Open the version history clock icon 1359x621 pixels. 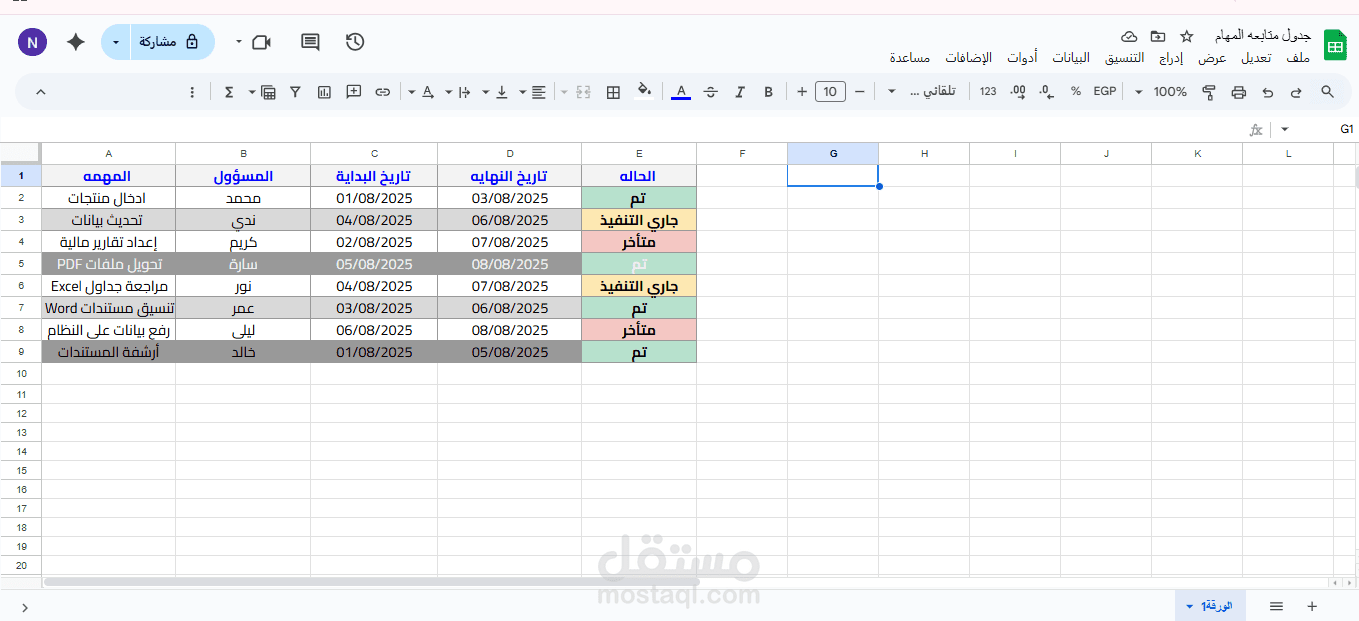(355, 42)
